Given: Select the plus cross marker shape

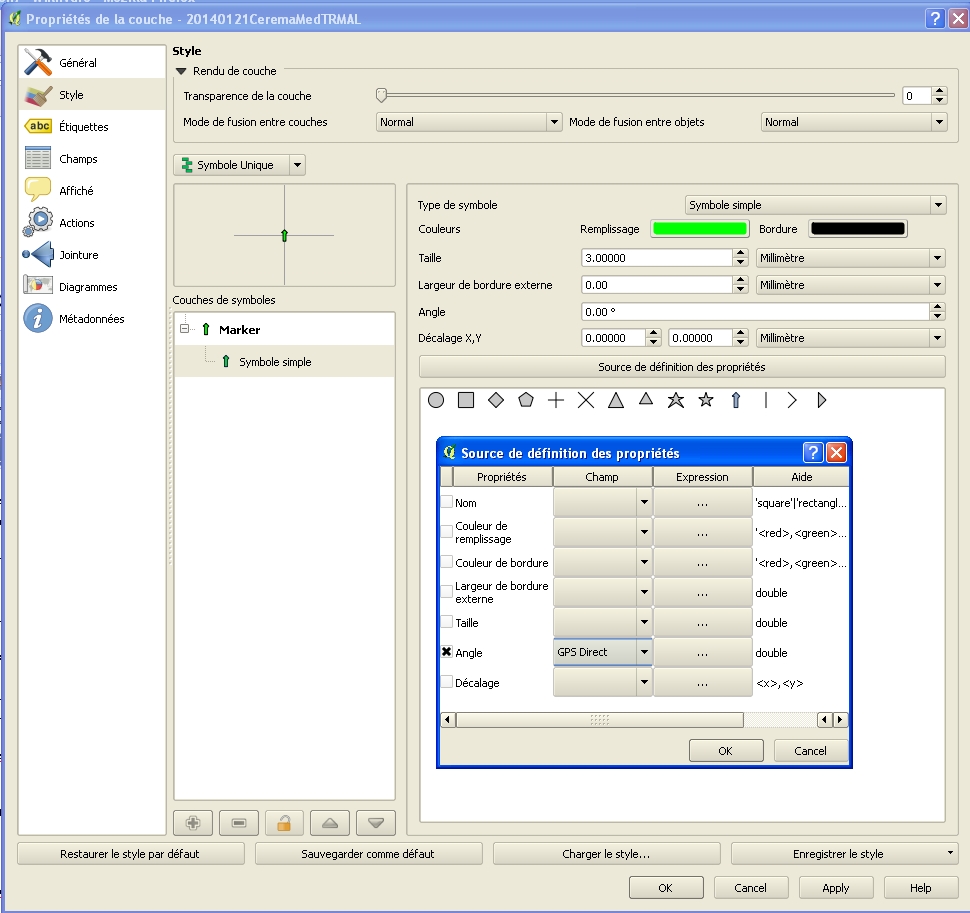Looking at the screenshot, I should pyautogui.click(x=556, y=400).
